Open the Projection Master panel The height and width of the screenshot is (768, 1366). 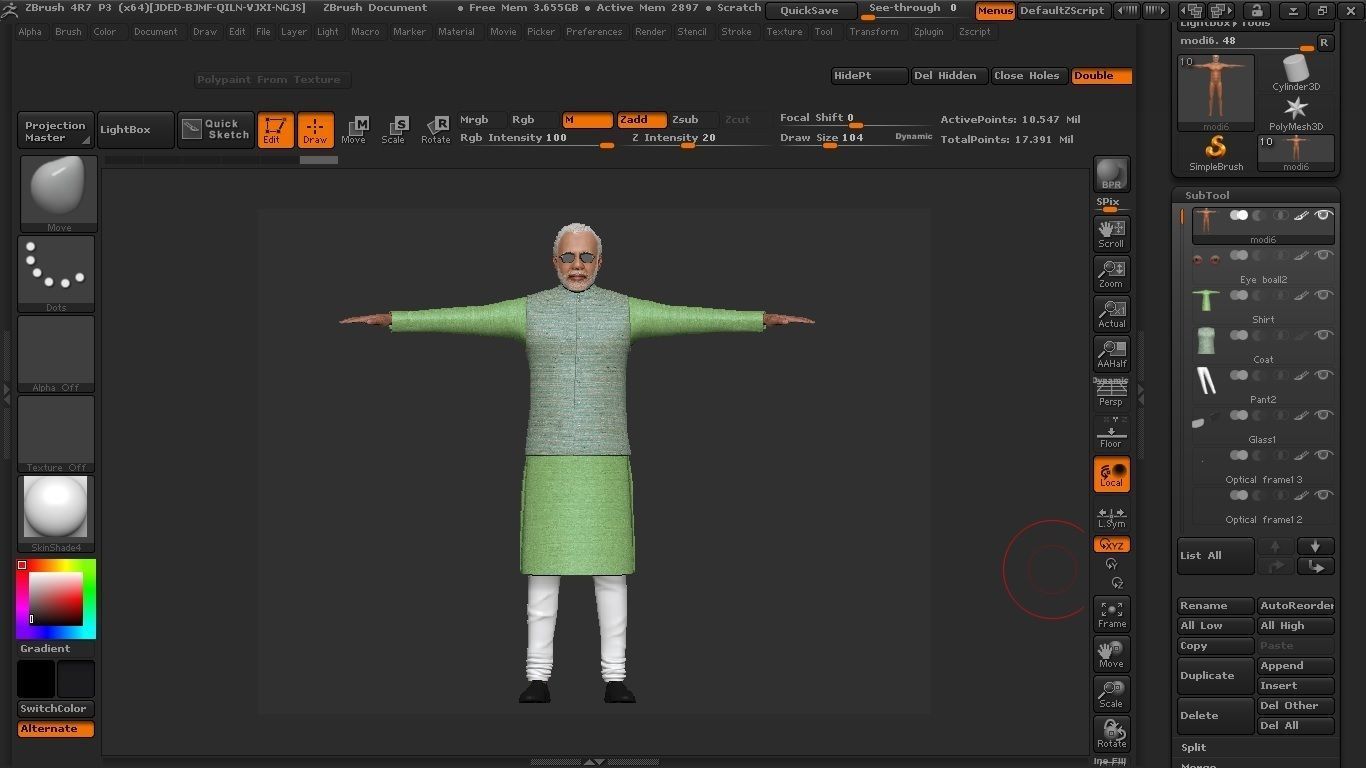tap(54, 129)
